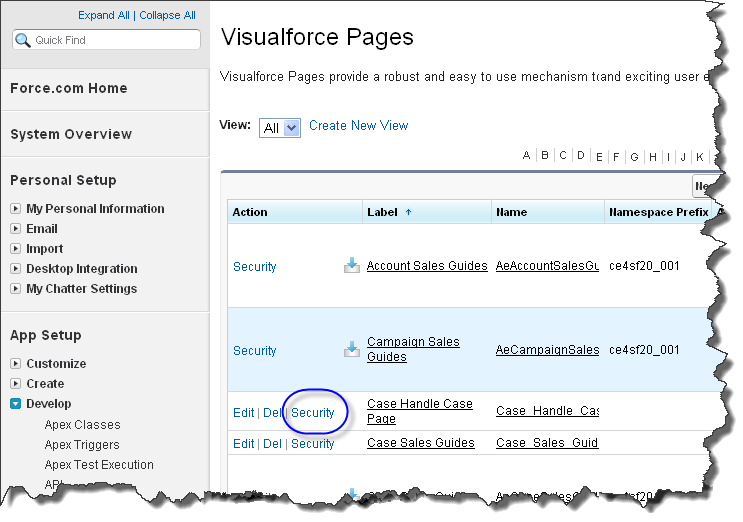
Task: Open Campaign Sales Guides label link
Action: click(413, 349)
